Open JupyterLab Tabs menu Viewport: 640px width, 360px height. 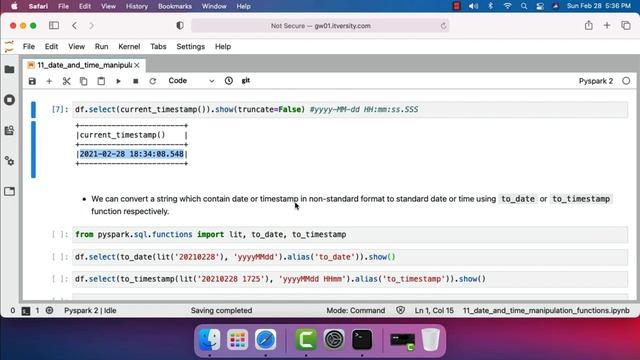coord(158,47)
